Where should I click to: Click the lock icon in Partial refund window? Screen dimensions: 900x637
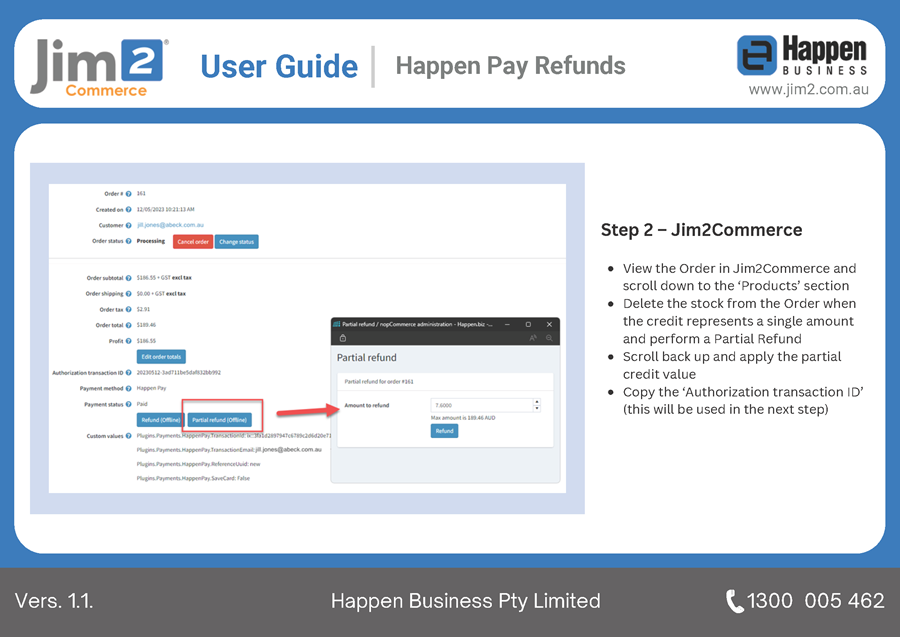(343, 338)
